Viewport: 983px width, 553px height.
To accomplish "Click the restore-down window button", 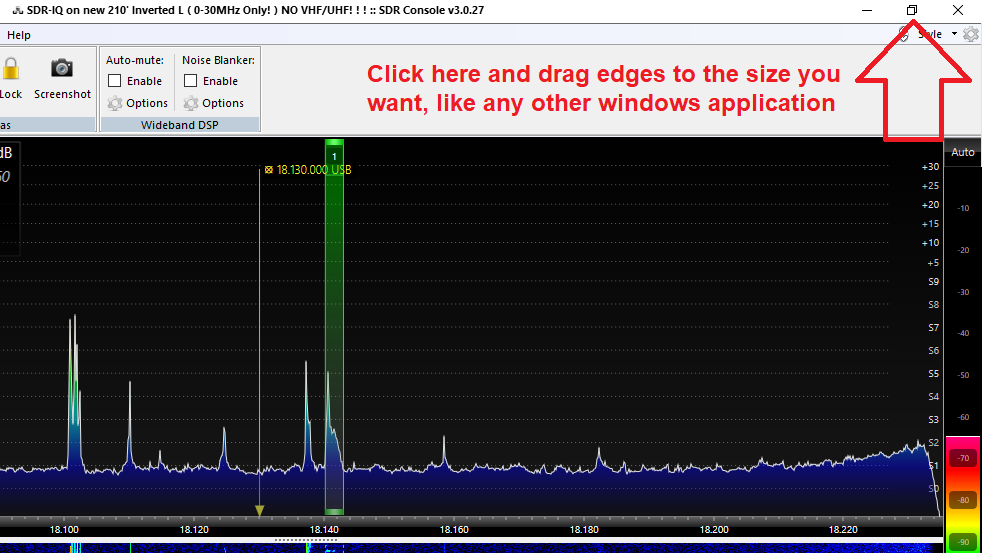I will click(911, 10).
